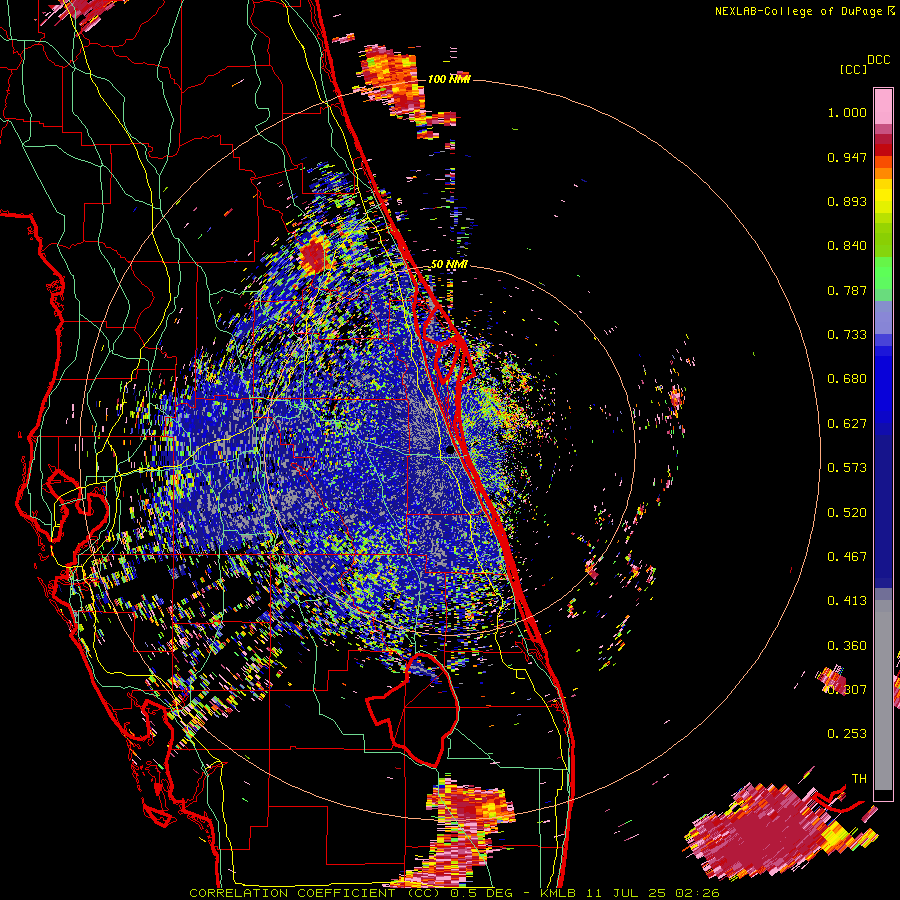
Task: Select the 1.000 color scale value
Action: pyautogui.click(x=847, y=112)
